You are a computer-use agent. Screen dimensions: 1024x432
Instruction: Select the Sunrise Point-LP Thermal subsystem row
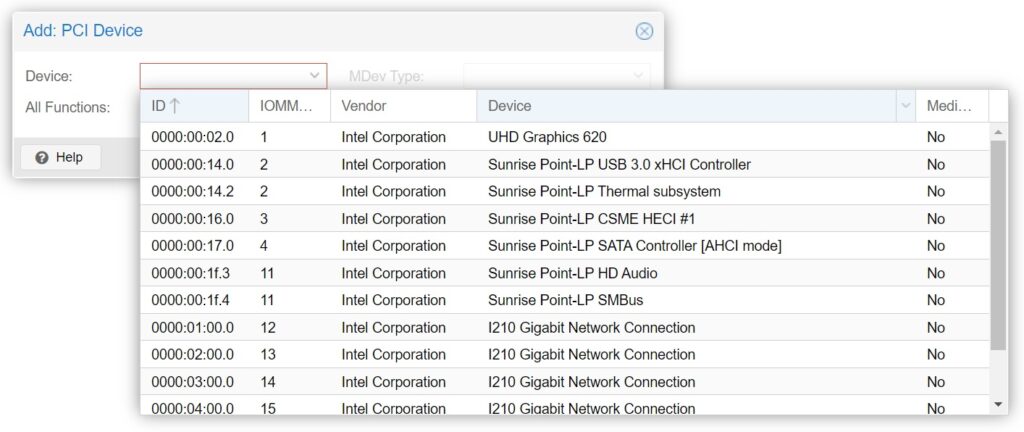566,191
